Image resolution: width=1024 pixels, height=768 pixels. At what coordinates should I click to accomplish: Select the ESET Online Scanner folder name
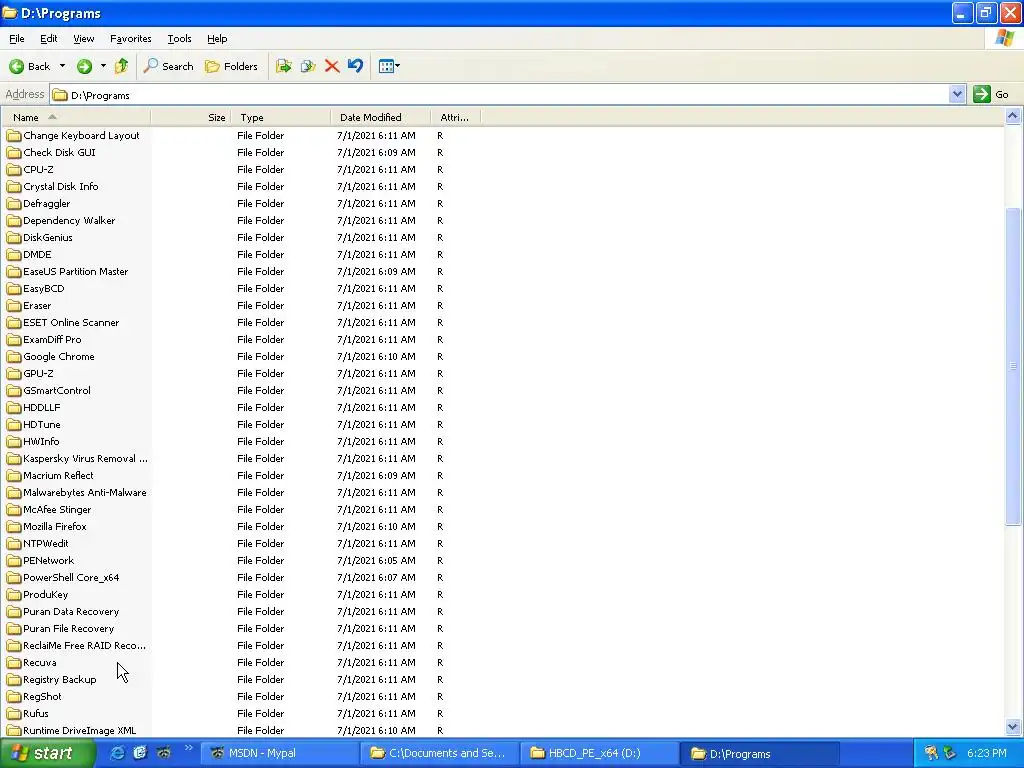point(71,323)
